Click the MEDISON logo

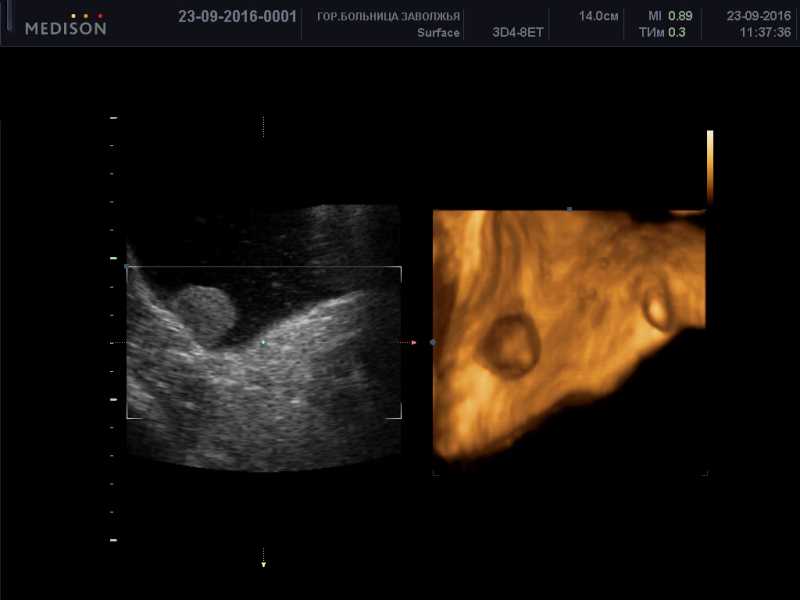tap(66, 24)
